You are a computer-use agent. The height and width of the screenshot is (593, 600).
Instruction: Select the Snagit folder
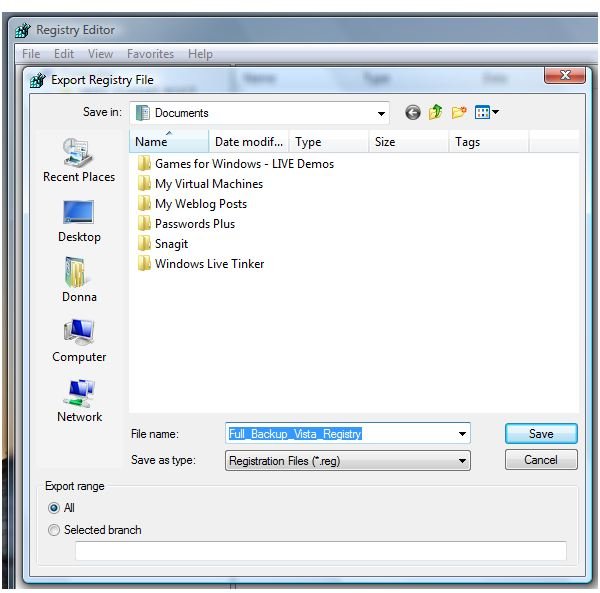[x=163, y=244]
